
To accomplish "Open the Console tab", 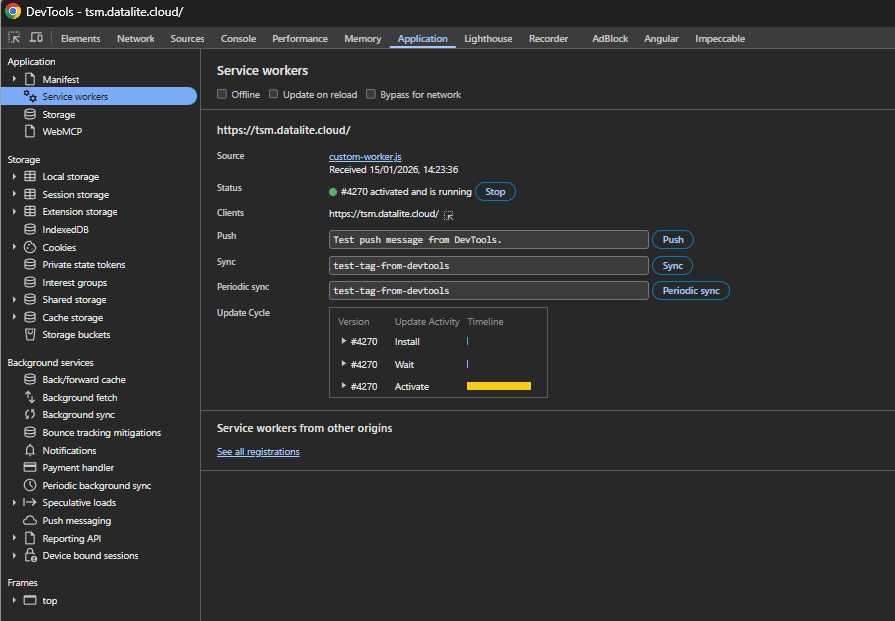I will pos(239,38).
